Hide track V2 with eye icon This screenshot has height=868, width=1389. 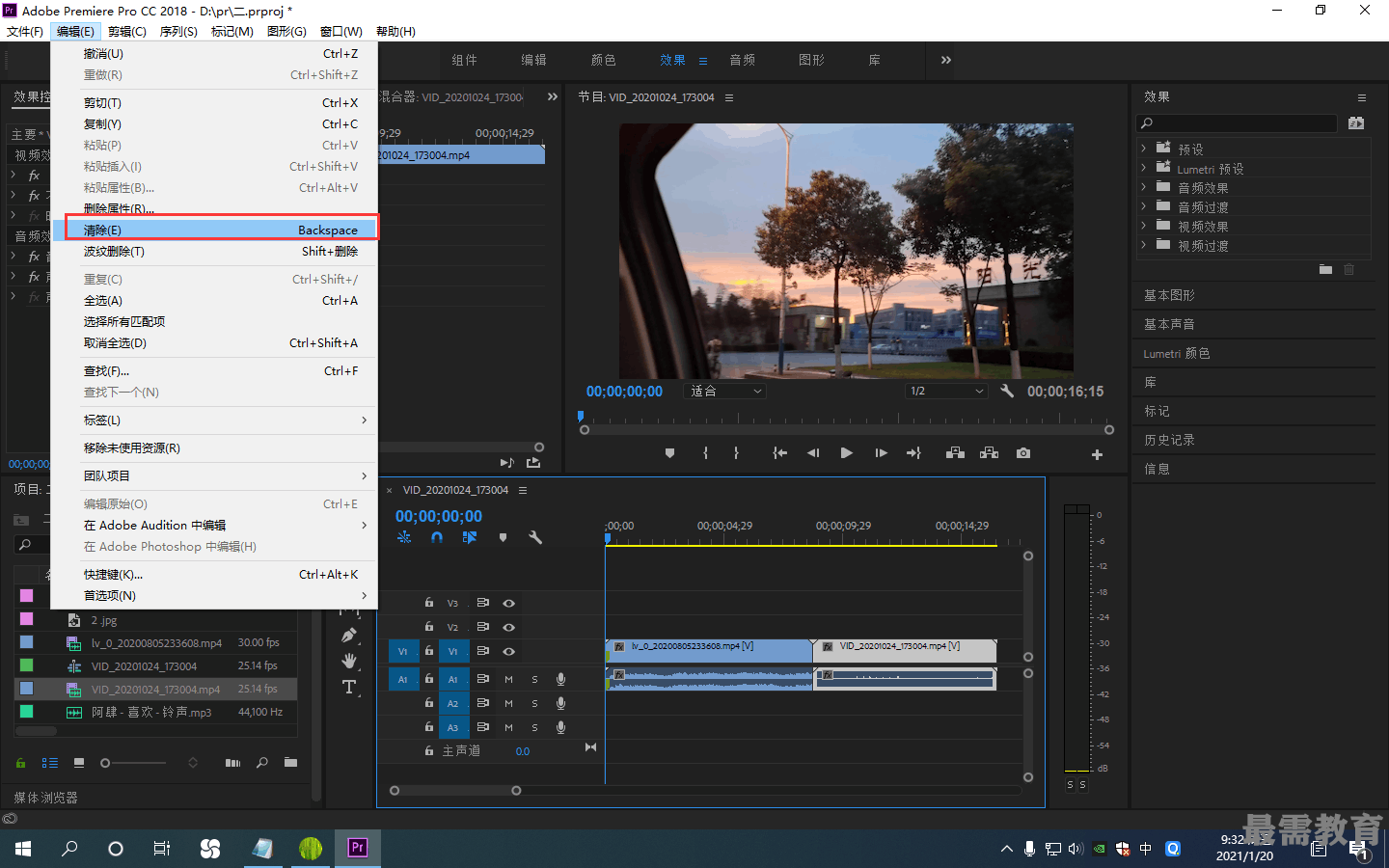click(508, 627)
